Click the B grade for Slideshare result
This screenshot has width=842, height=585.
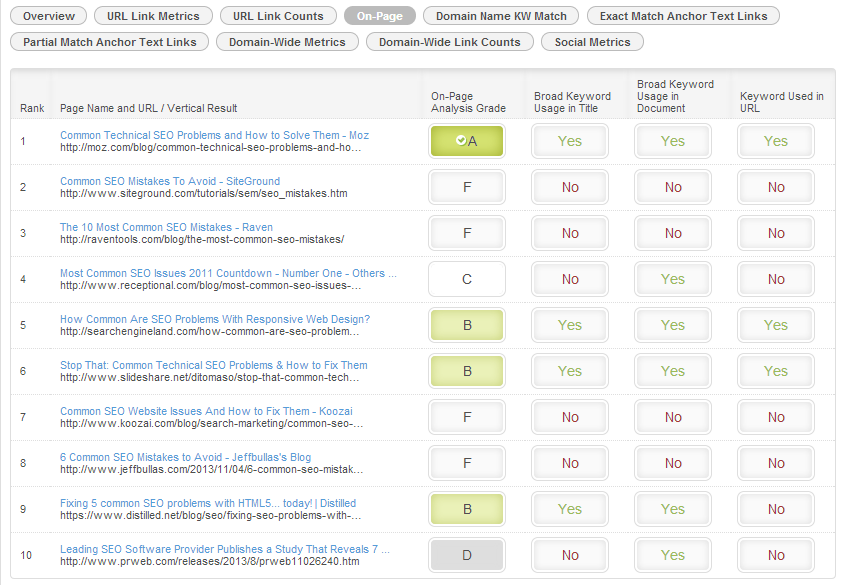[x=467, y=371]
